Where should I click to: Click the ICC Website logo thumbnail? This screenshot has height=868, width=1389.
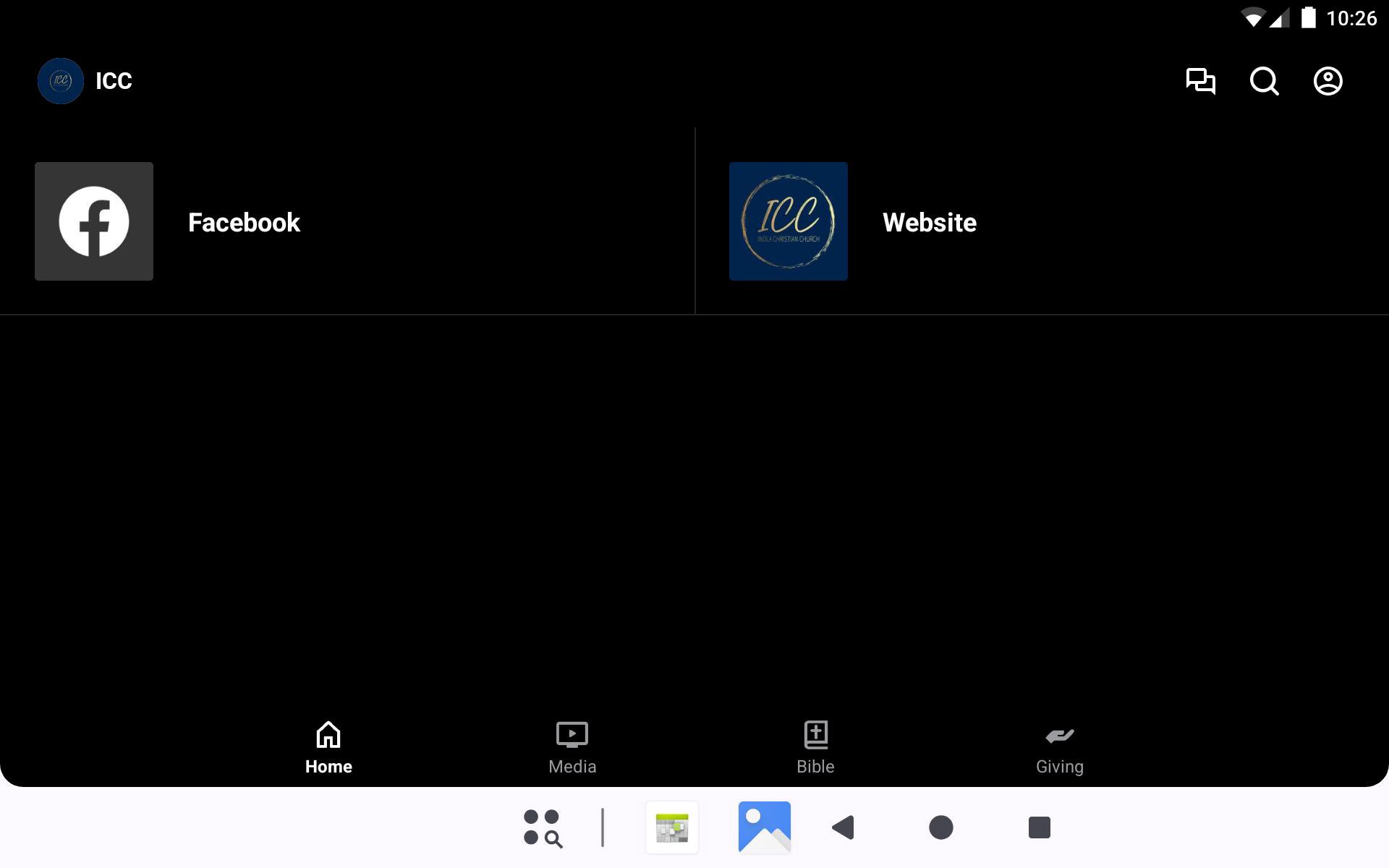click(788, 221)
